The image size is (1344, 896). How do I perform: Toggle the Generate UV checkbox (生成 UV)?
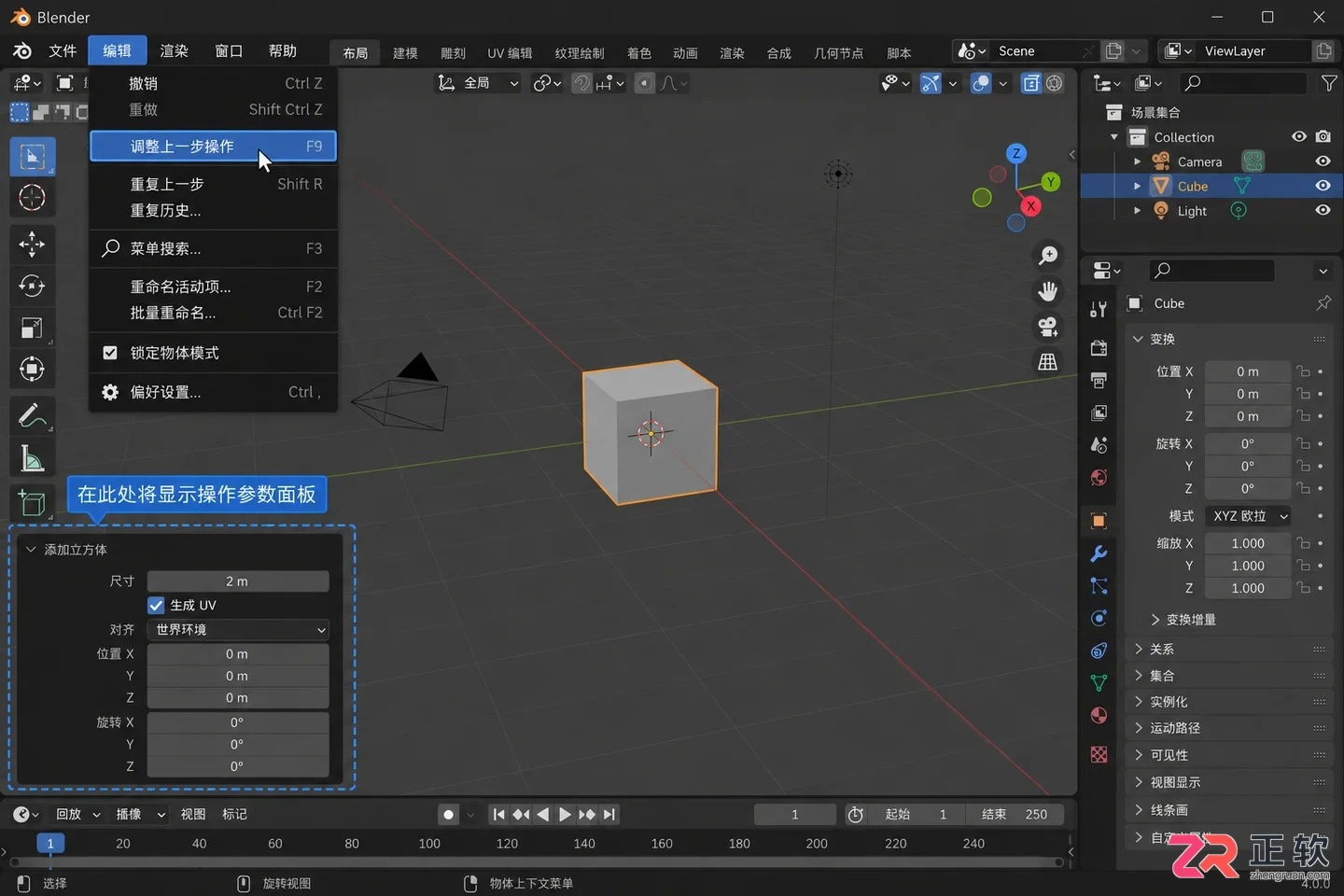[156, 605]
